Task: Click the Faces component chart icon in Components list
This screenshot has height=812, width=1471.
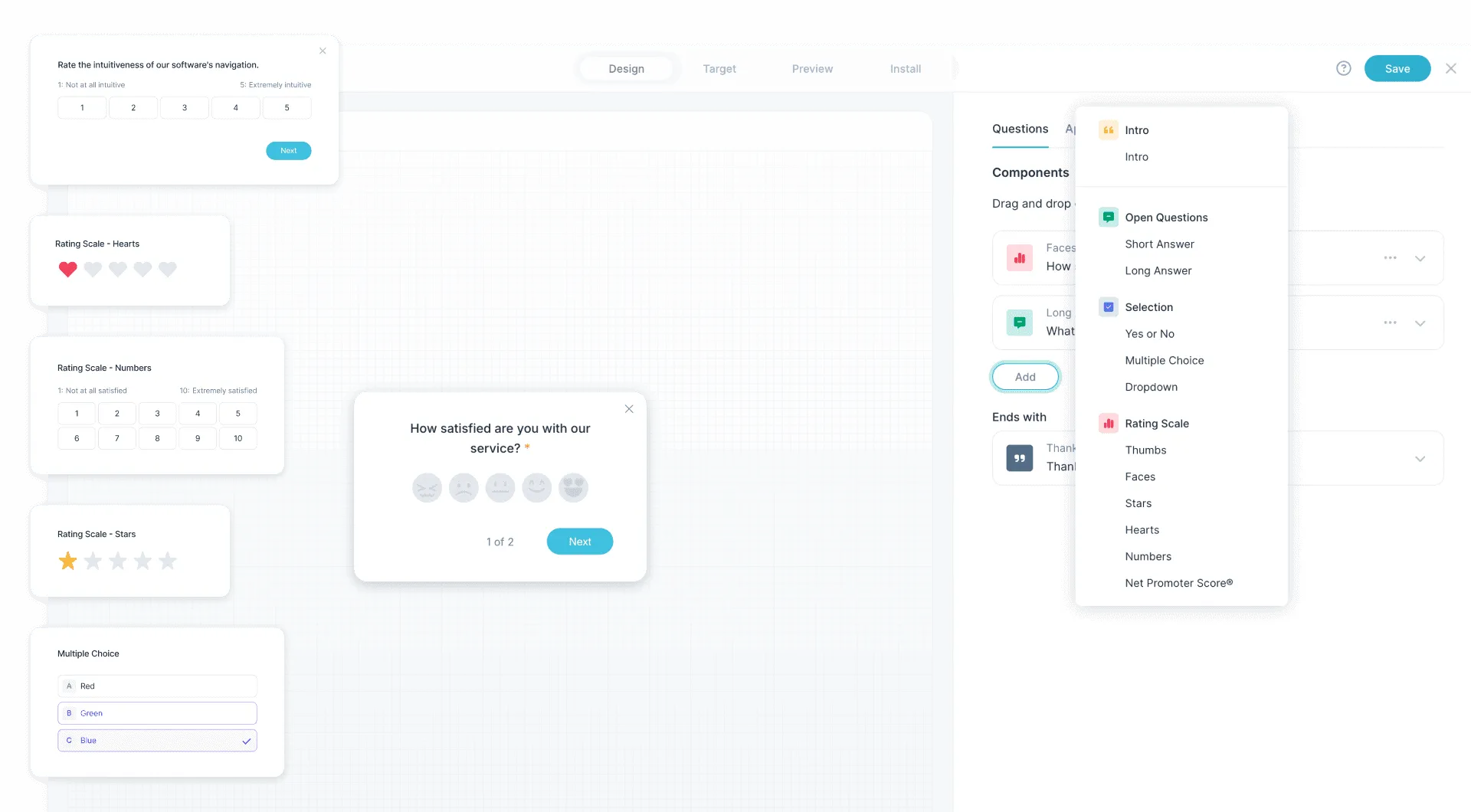Action: point(1019,257)
